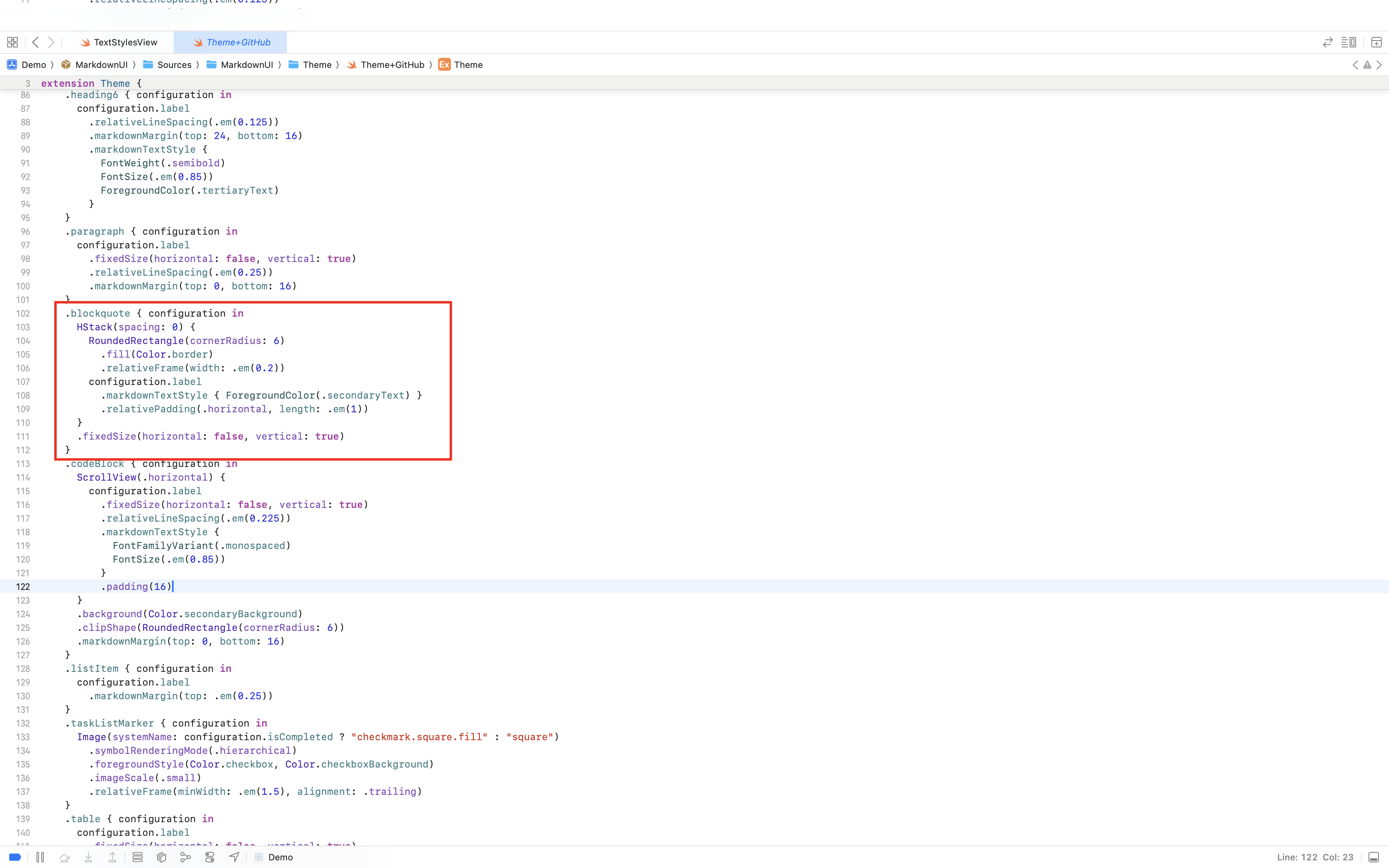Open the Debug Memory Graph icon

185,857
